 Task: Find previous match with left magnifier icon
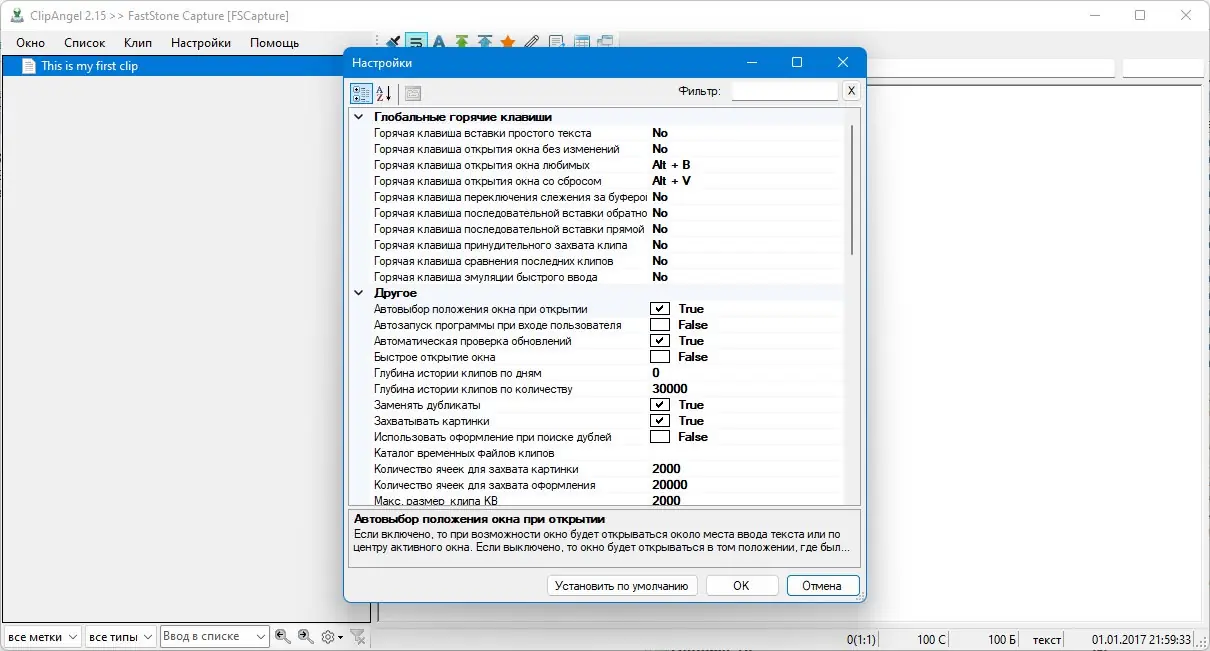[283, 636]
